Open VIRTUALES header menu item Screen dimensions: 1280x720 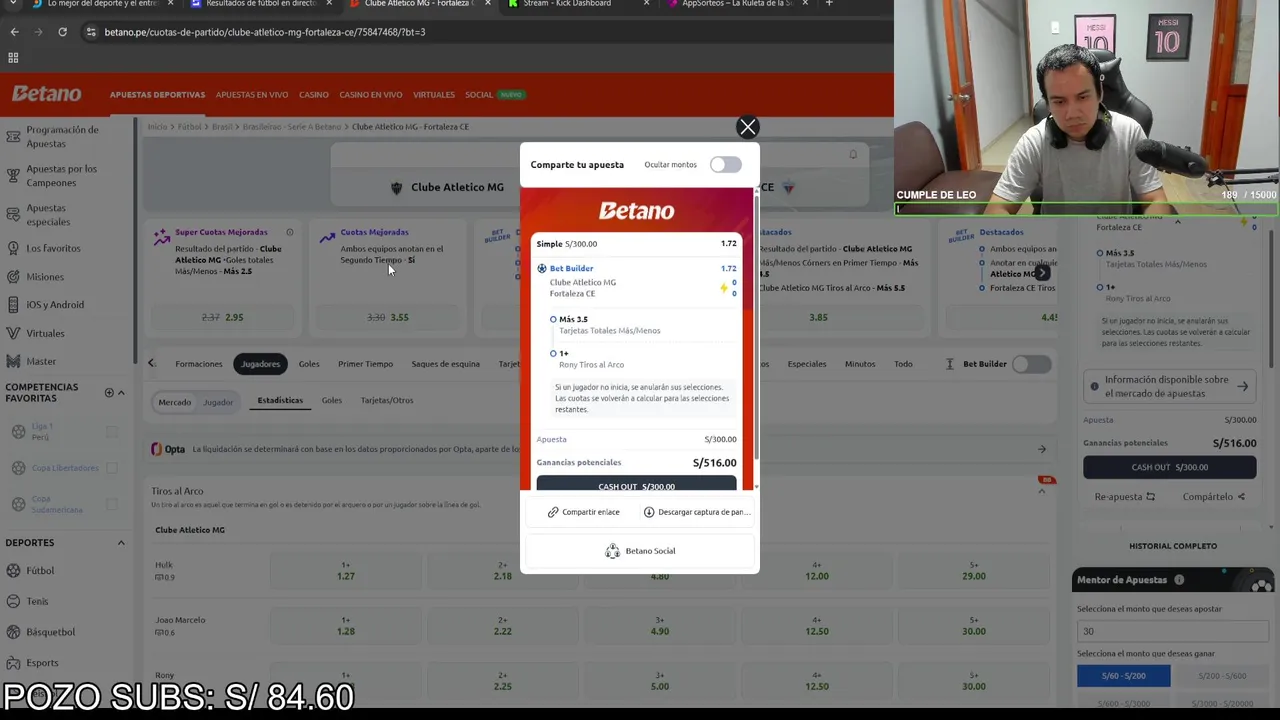[x=434, y=95]
